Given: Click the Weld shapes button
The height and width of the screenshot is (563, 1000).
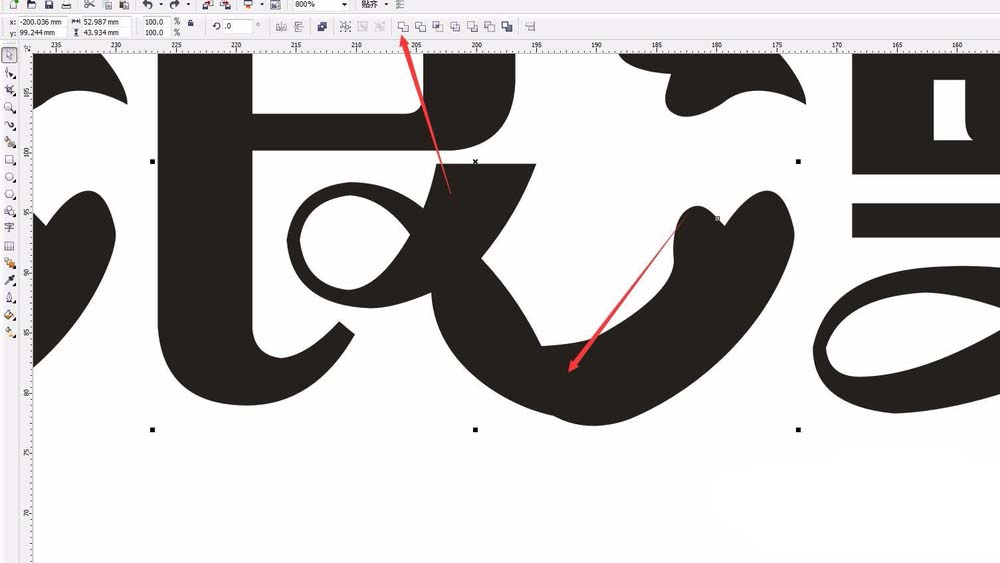Looking at the screenshot, I should (403, 26).
